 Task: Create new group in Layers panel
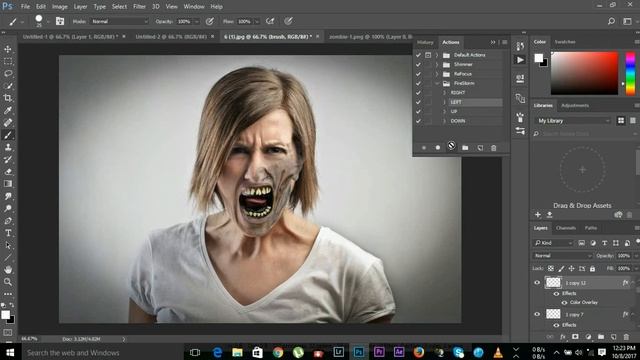[x=601, y=337]
